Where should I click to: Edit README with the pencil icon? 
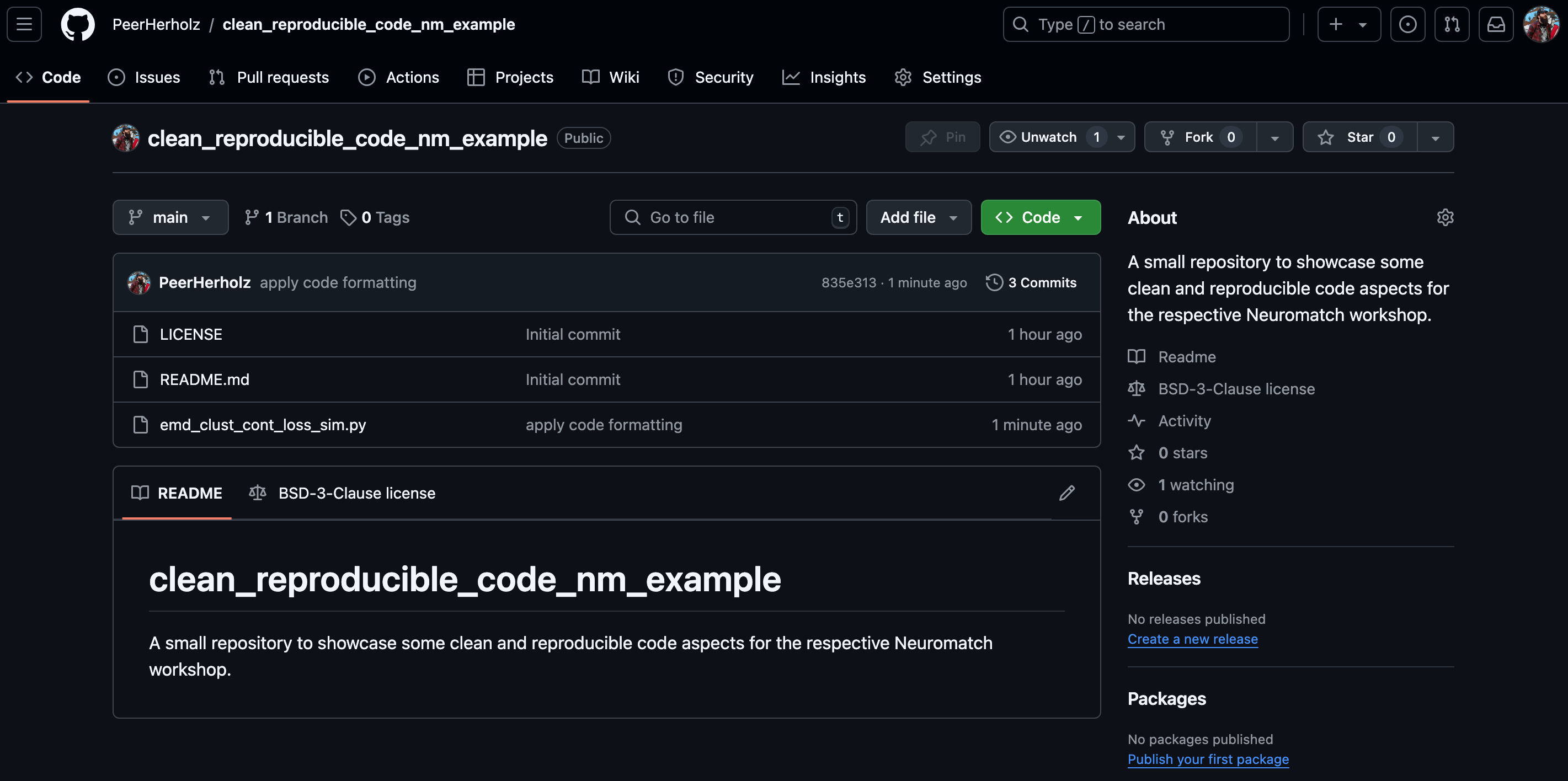(1066, 493)
